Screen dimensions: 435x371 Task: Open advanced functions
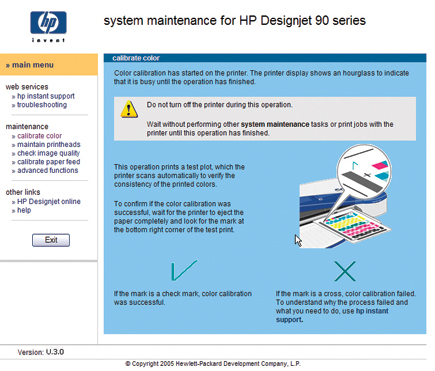tap(48, 170)
